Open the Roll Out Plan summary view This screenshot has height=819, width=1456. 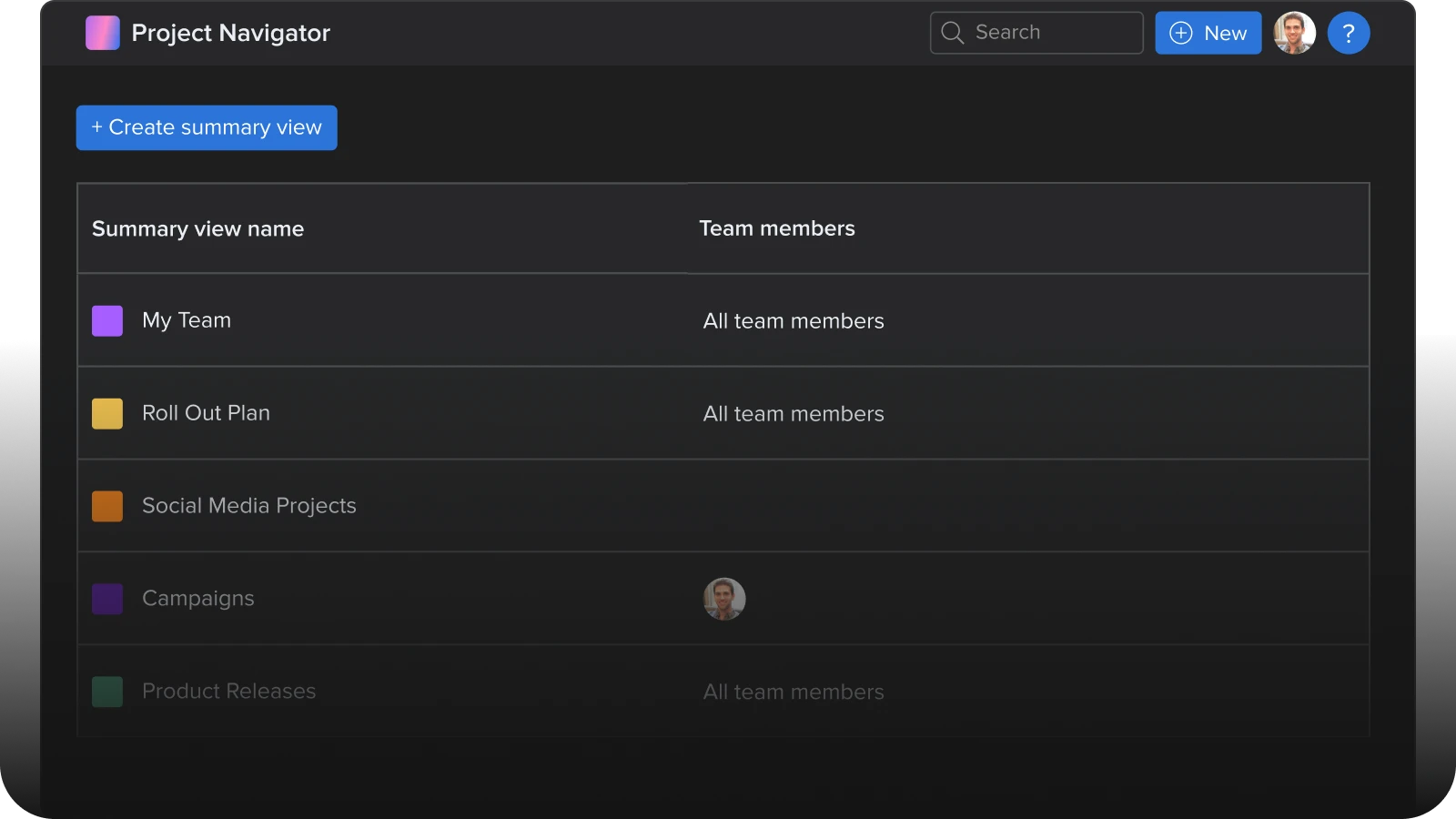coord(206,413)
